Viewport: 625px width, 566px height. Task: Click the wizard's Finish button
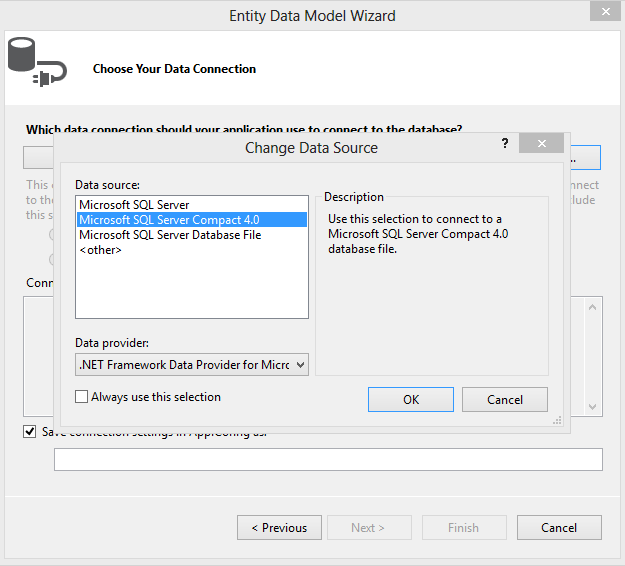(463, 528)
